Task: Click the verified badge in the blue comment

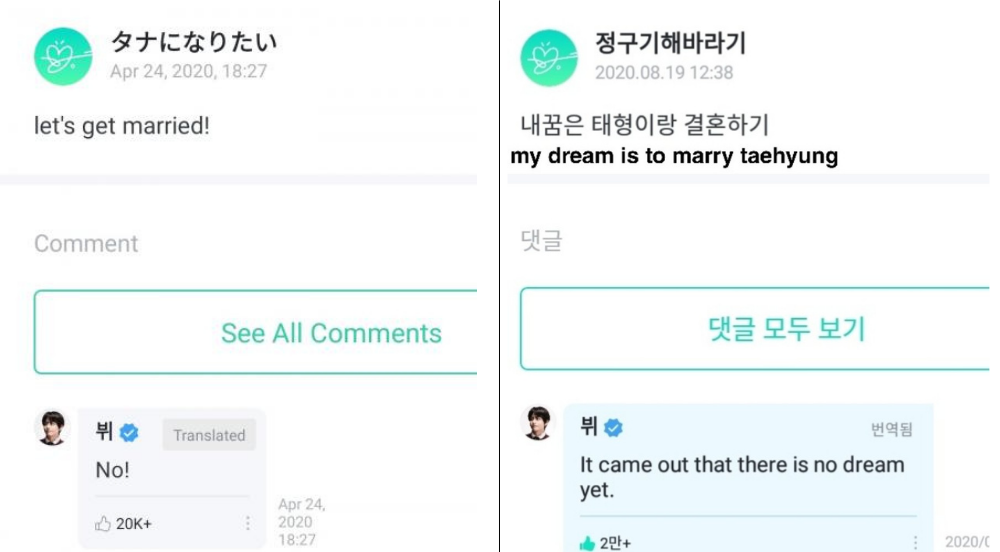Action: pyautogui.click(x=613, y=428)
